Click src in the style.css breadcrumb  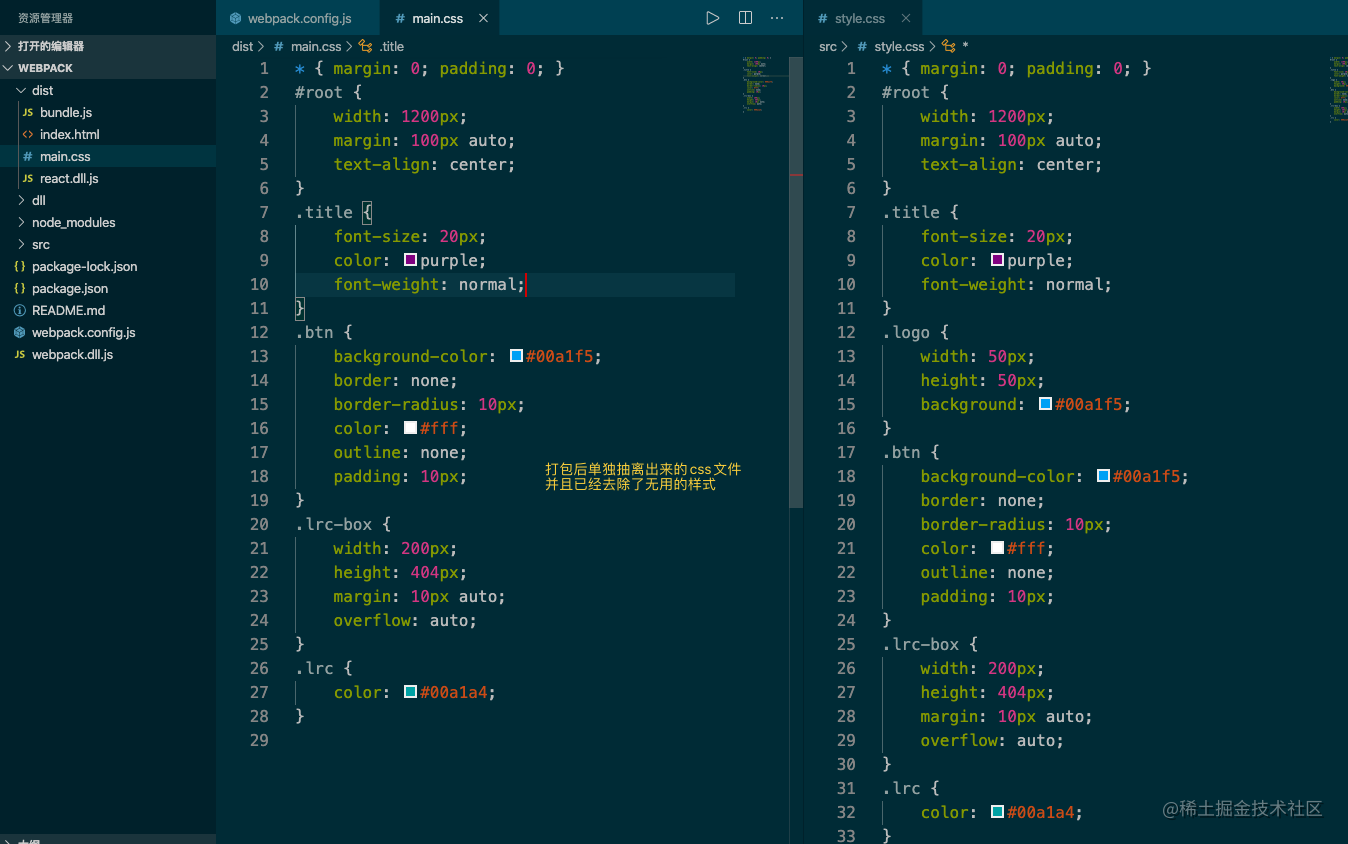827,46
